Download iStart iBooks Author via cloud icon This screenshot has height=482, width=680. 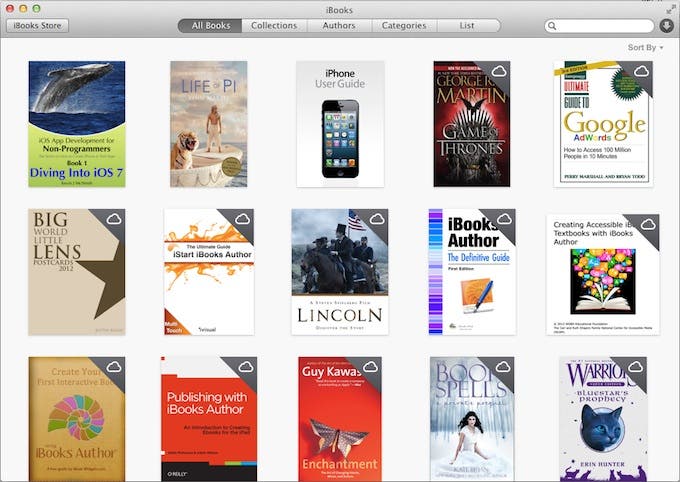point(242,219)
